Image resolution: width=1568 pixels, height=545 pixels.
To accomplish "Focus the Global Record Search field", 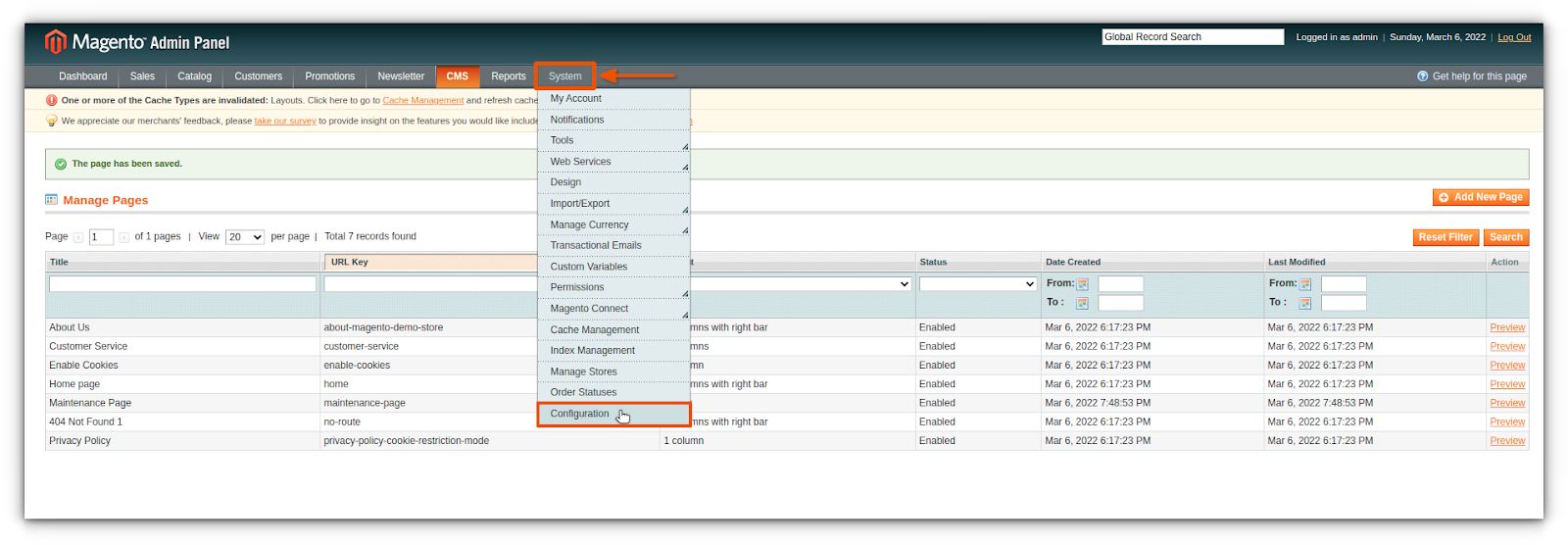I will point(1193,37).
